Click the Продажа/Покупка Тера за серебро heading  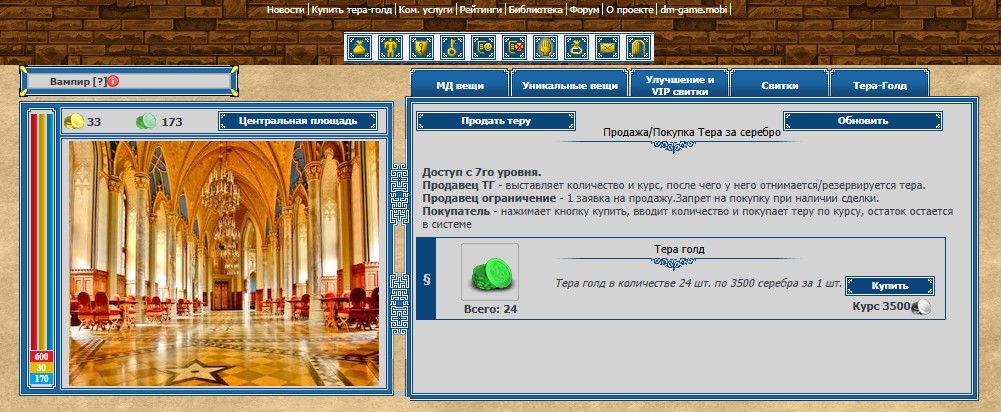[692, 133]
